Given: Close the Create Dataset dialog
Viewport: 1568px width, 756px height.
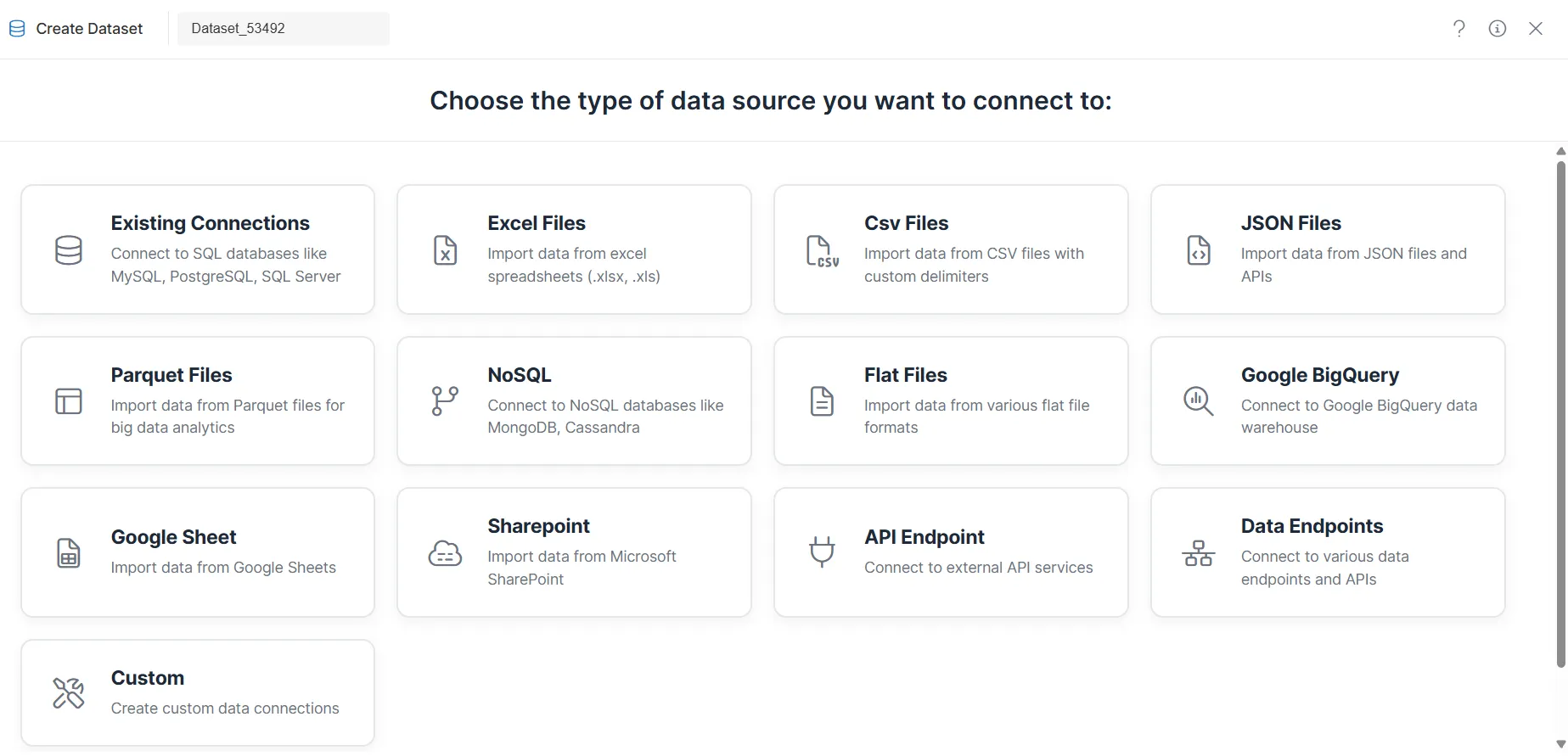Looking at the screenshot, I should (x=1536, y=29).
